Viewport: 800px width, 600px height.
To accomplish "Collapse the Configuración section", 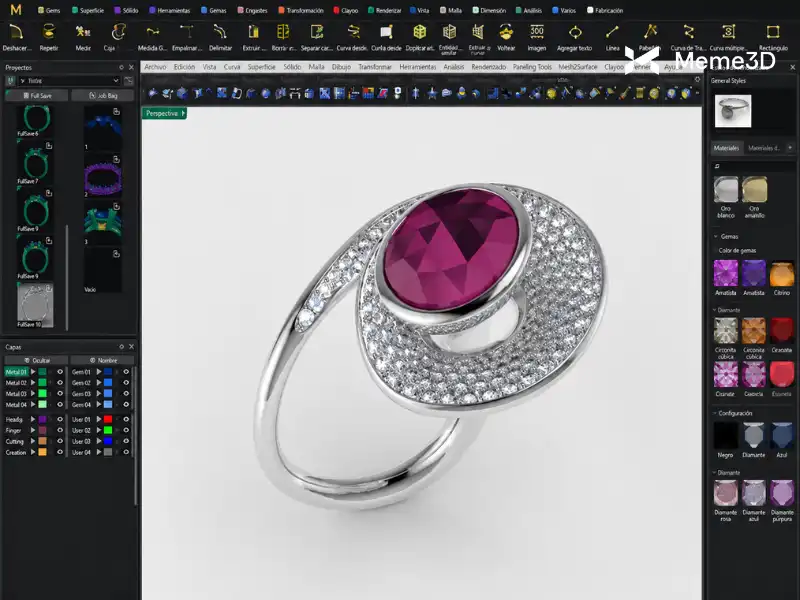I will coord(714,413).
